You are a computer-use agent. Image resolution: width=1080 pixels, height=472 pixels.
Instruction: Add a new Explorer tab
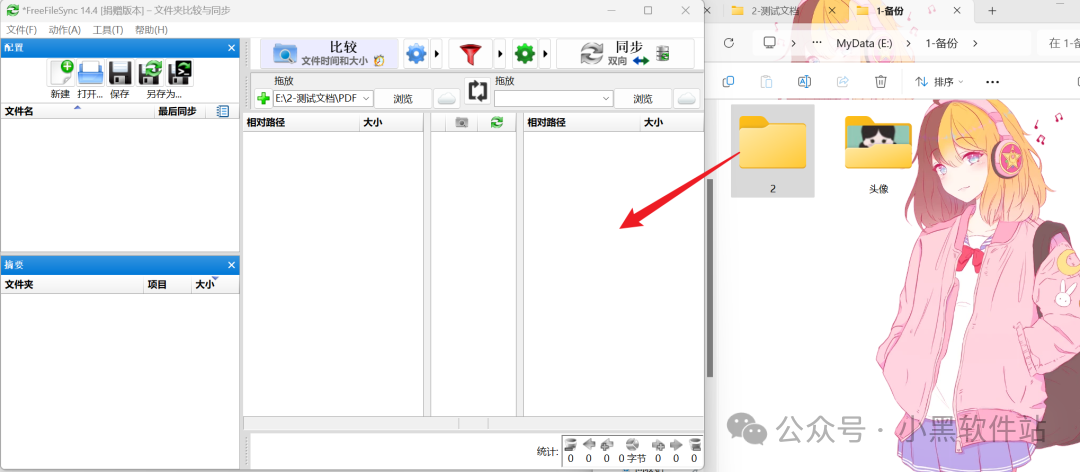coord(992,10)
